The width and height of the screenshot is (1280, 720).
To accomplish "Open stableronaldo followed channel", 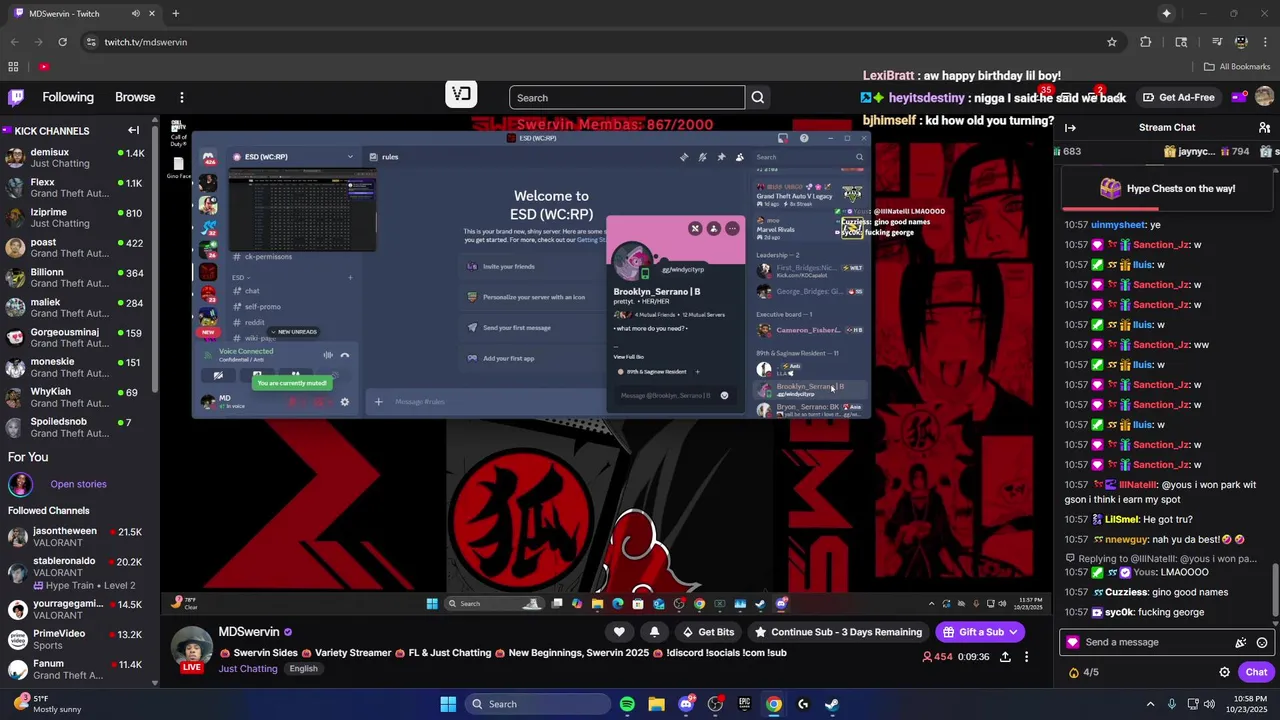I will (76, 573).
